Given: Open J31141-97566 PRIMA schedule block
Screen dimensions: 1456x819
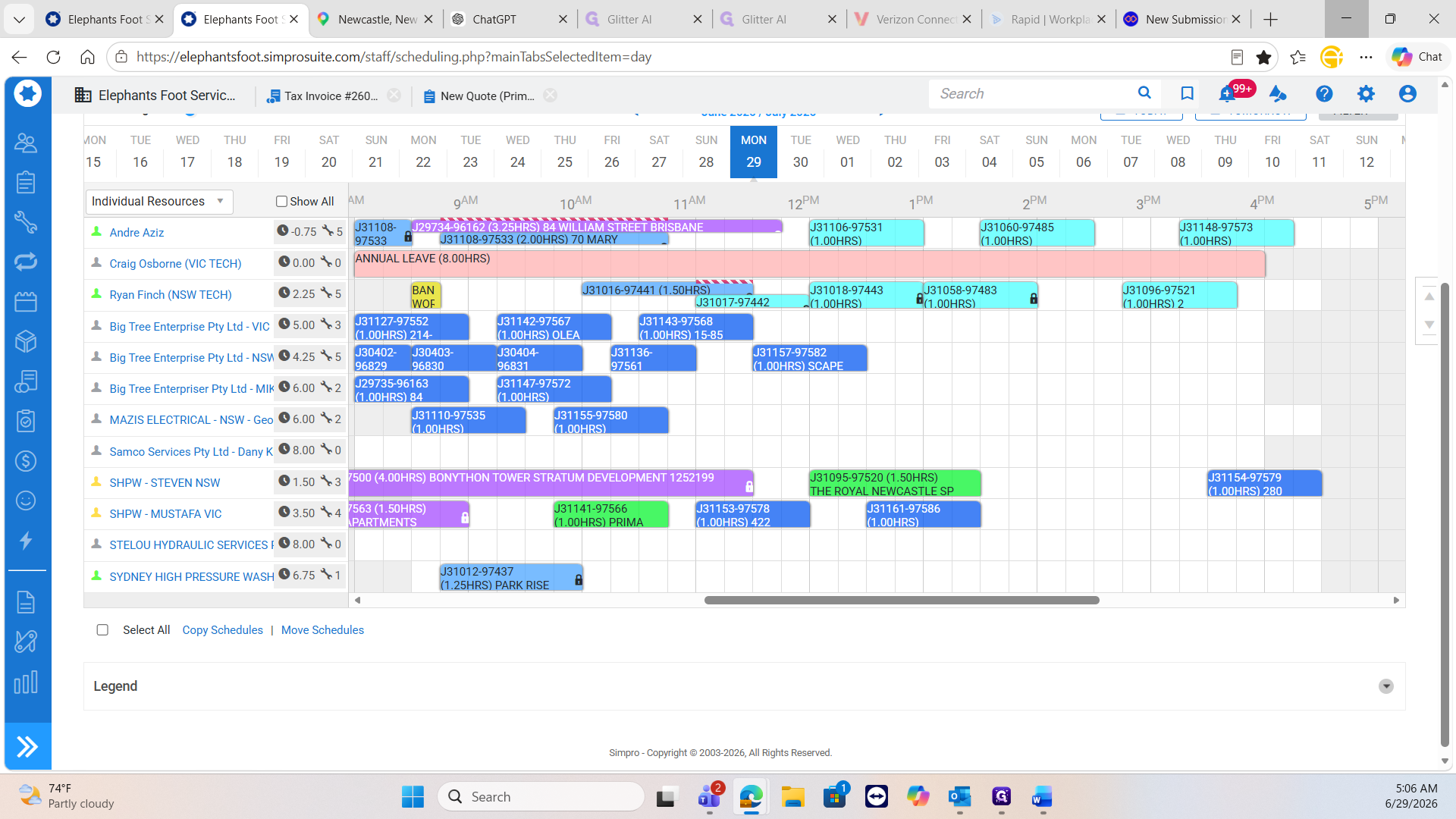Looking at the screenshot, I should (x=611, y=515).
